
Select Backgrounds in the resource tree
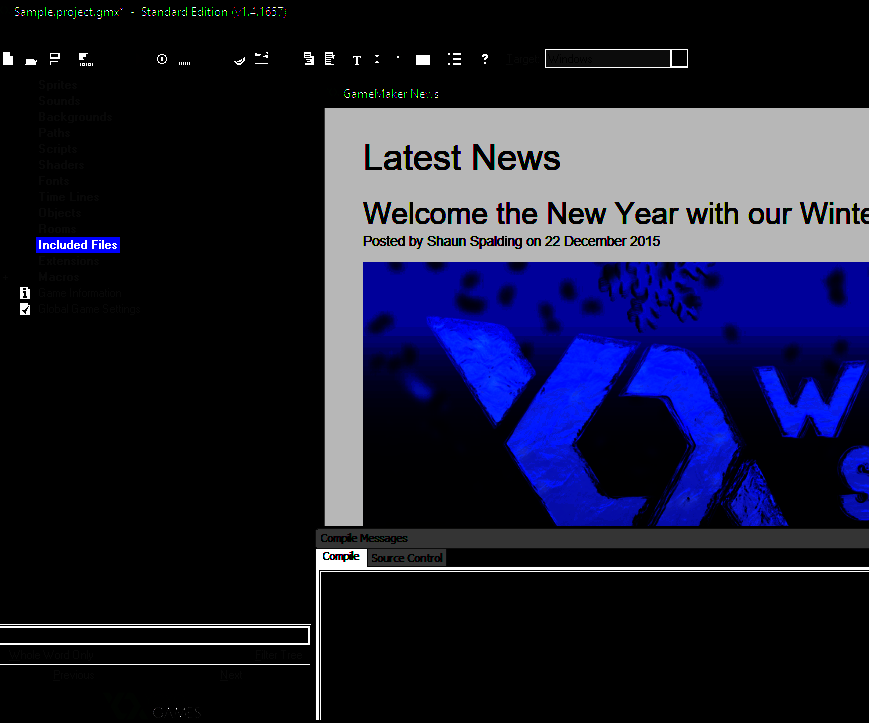point(75,117)
